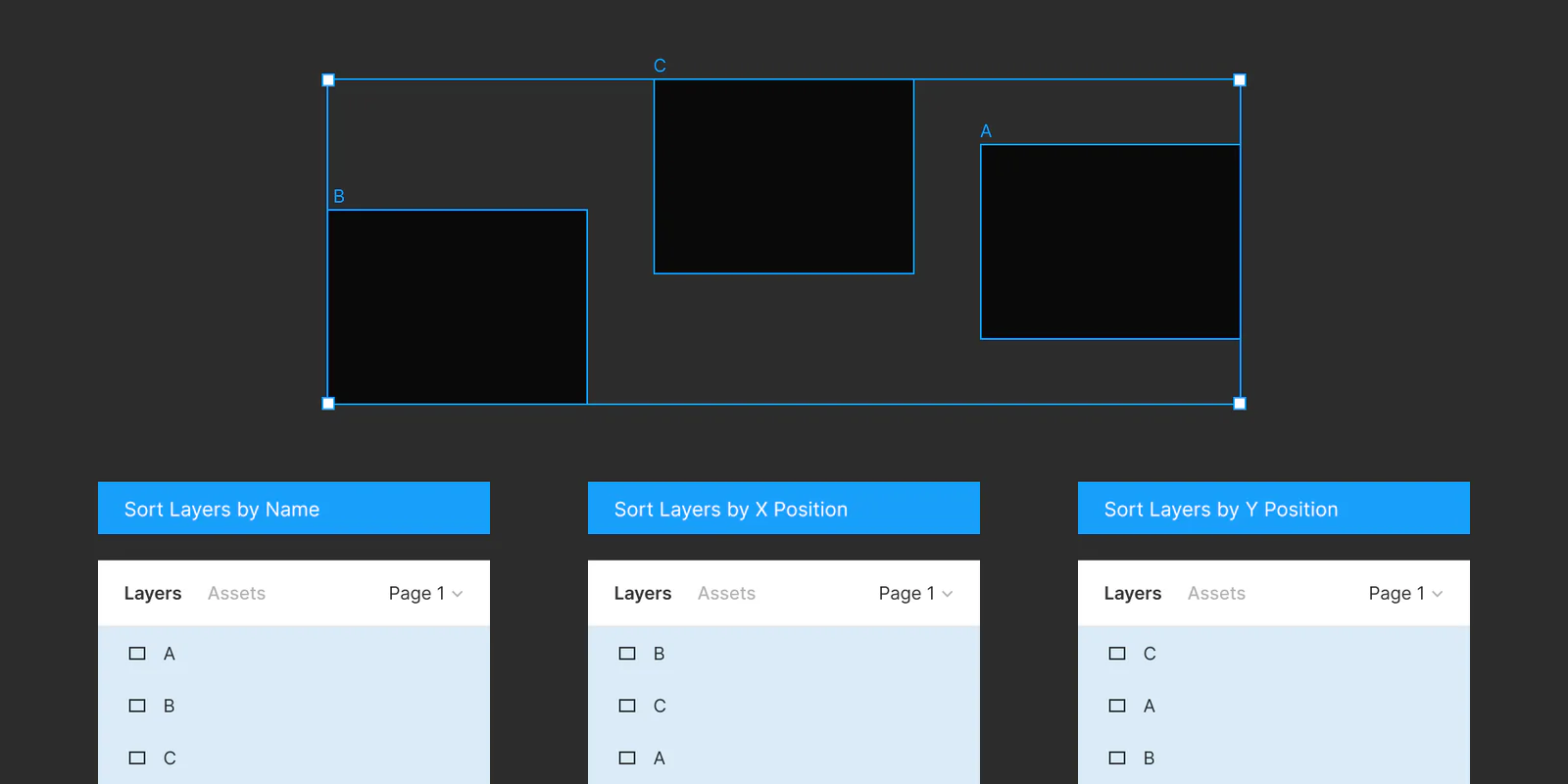Image resolution: width=1568 pixels, height=784 pixels.
Task: Open Page 1 dropdown in Name panel
Action: (x=425, y=593)
